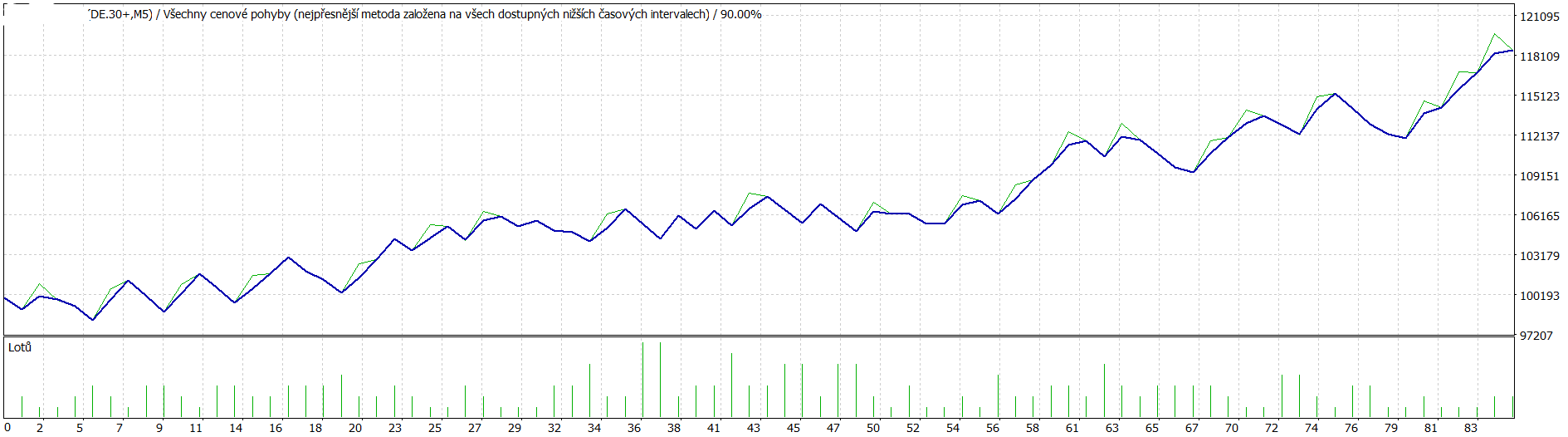Image resolution: width=1568 pixels, height=437 pixels.
Task: Select the trade index 61 label
Action: 1072,428
